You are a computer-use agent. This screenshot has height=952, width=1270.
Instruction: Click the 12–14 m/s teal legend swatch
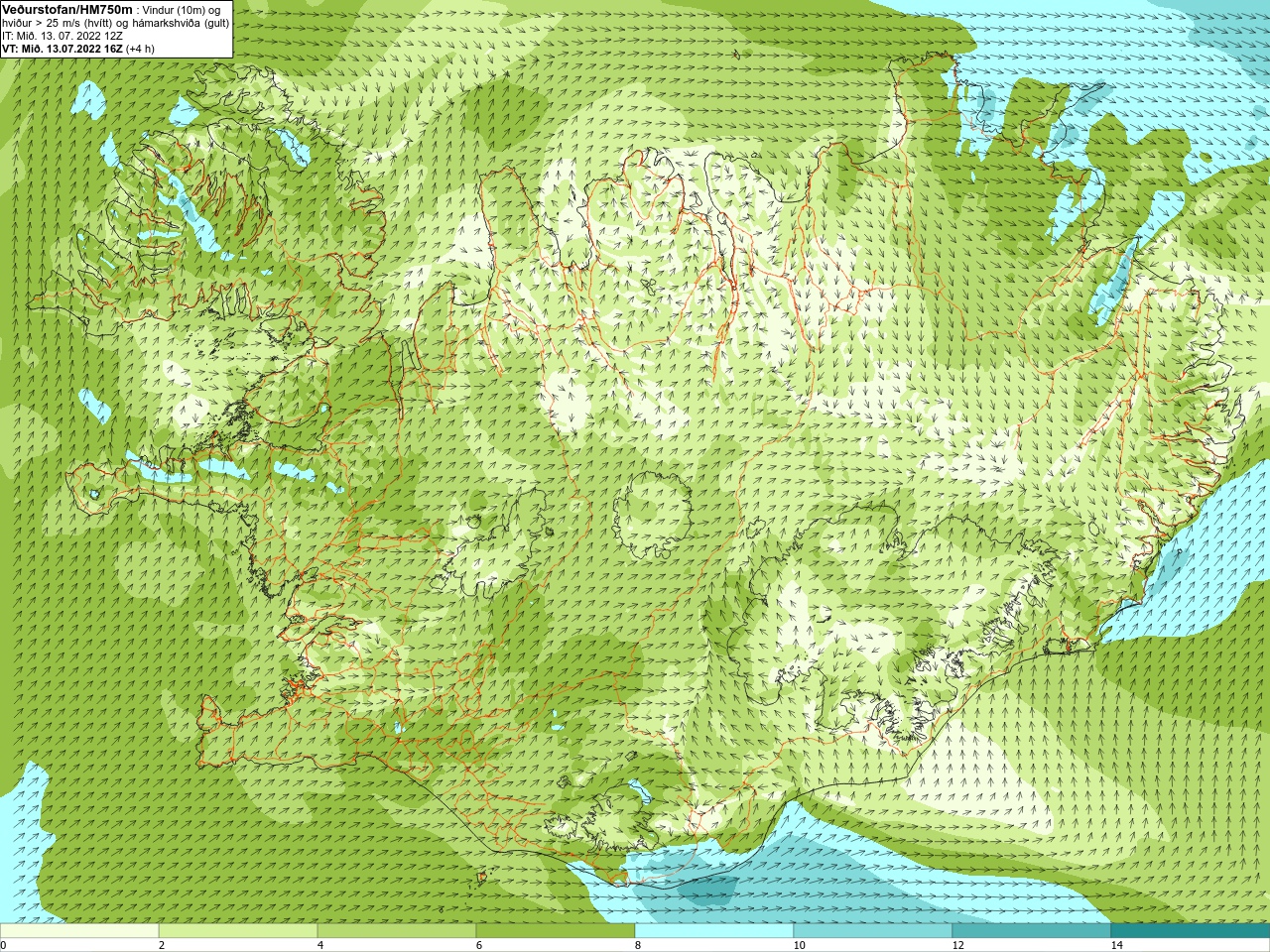tap(1032, 931)
